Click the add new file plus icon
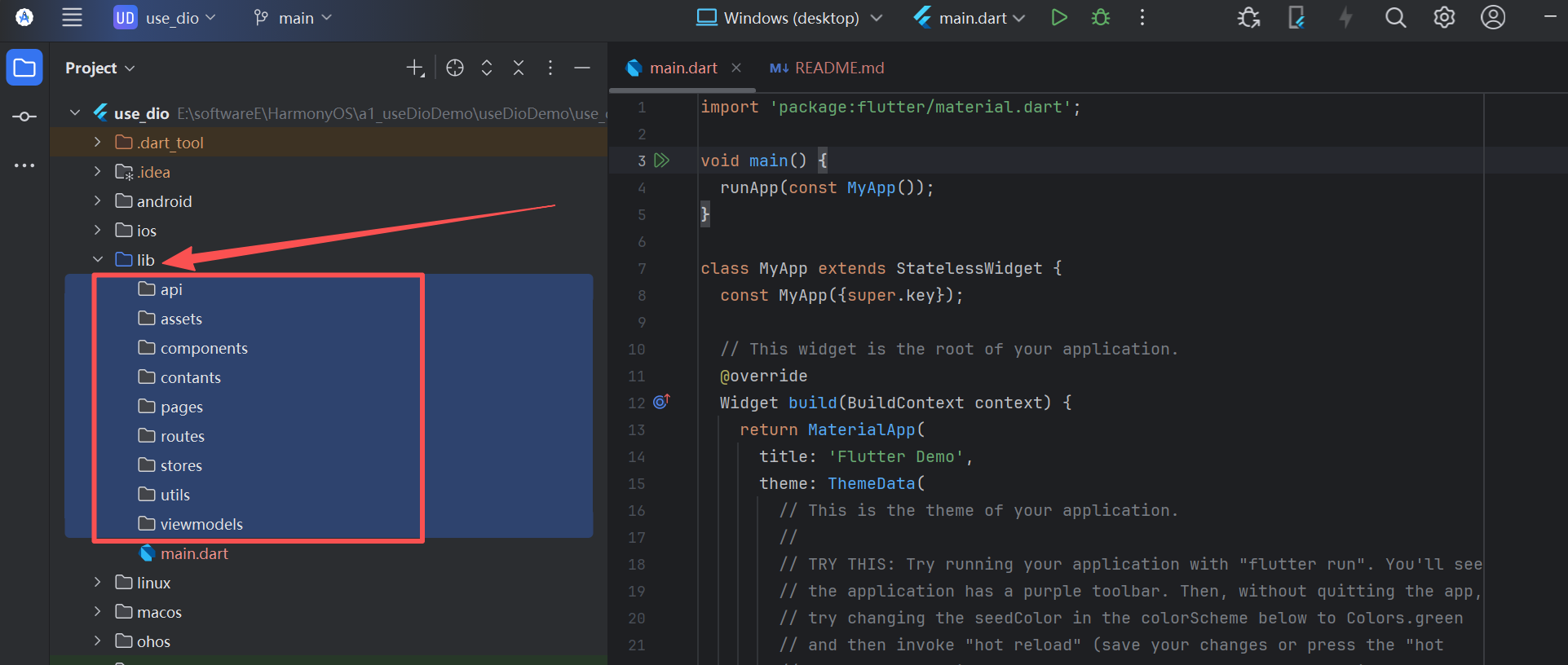The image size is (1568, 665). coord(415,68)
